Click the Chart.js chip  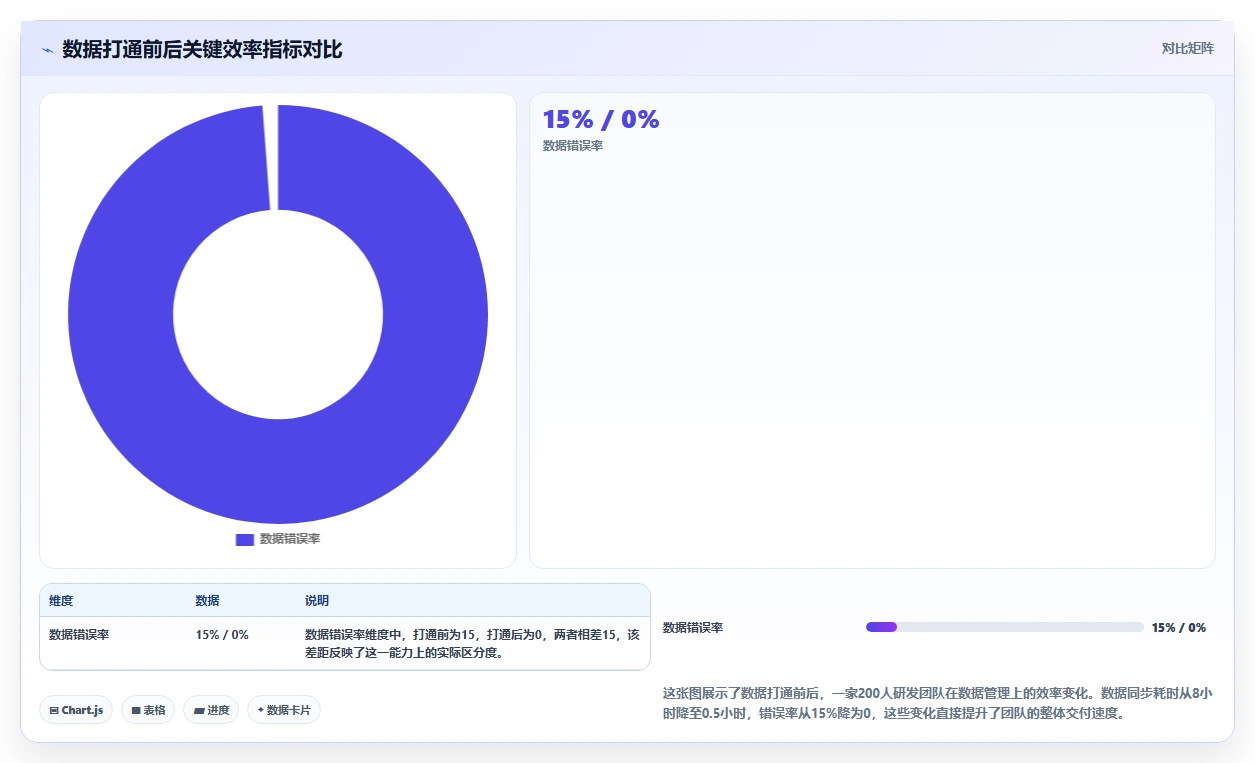[x=76, y=710]
